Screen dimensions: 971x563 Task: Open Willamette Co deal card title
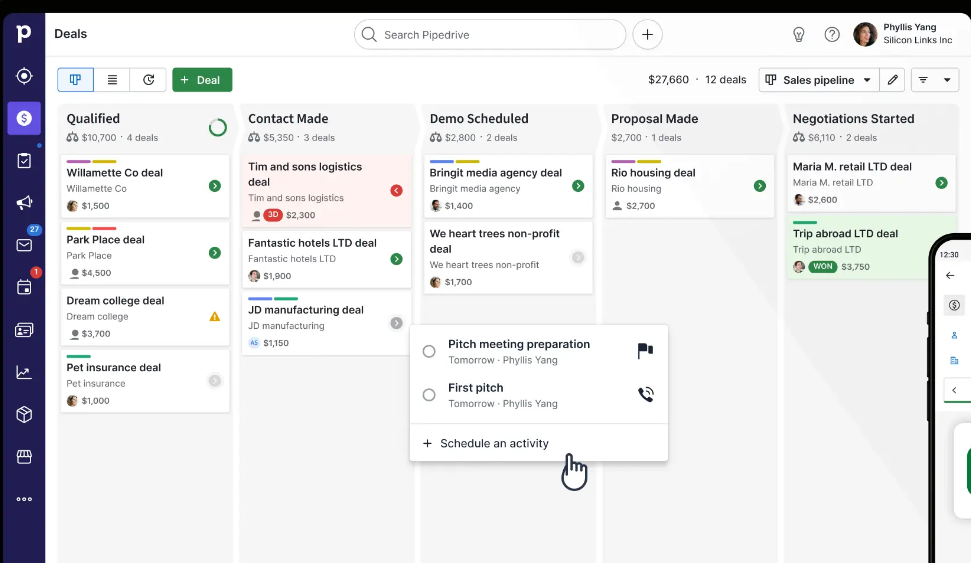pyautogui.click(x=115, y=173)
